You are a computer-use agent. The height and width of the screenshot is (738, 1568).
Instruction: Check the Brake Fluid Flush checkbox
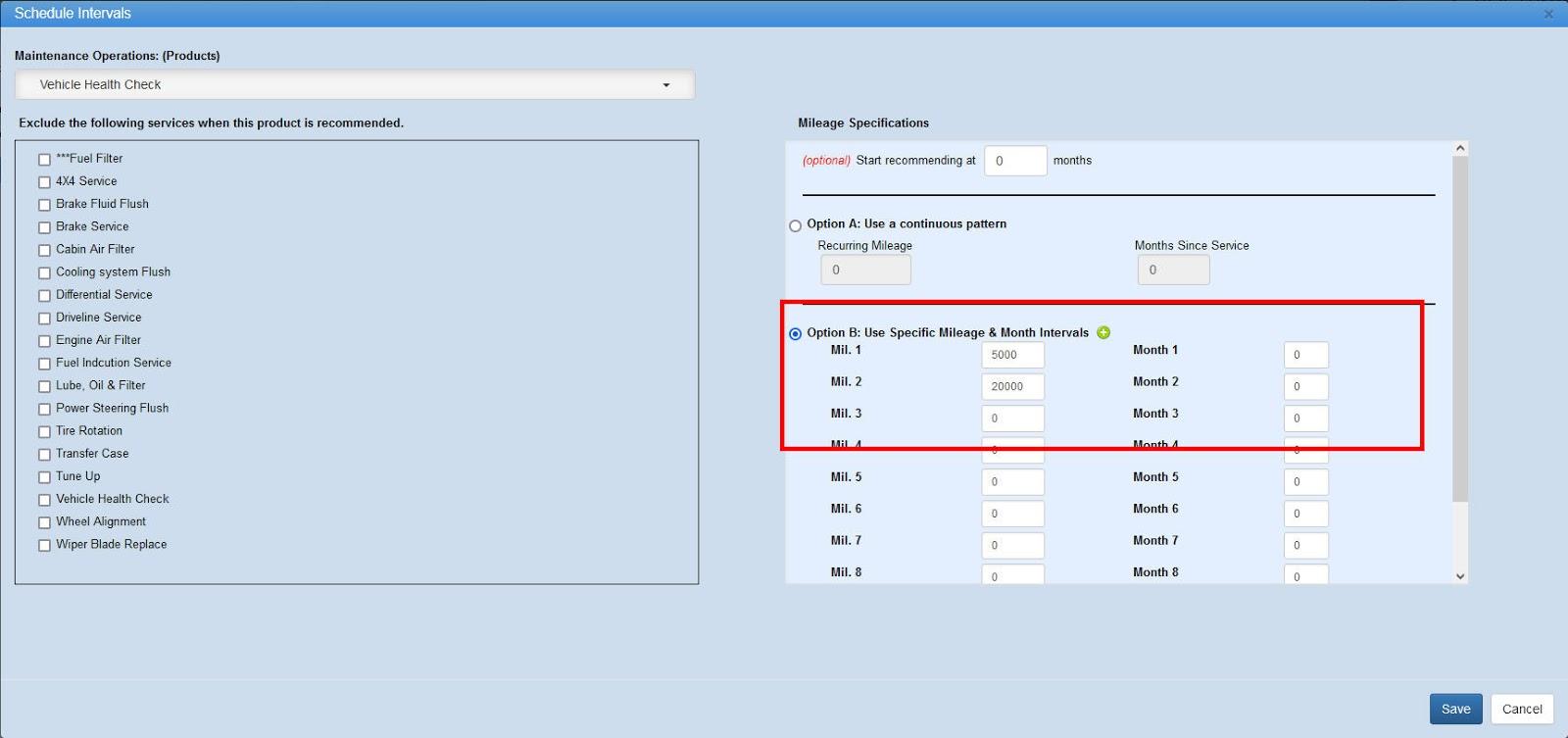[x=44, y=205]
